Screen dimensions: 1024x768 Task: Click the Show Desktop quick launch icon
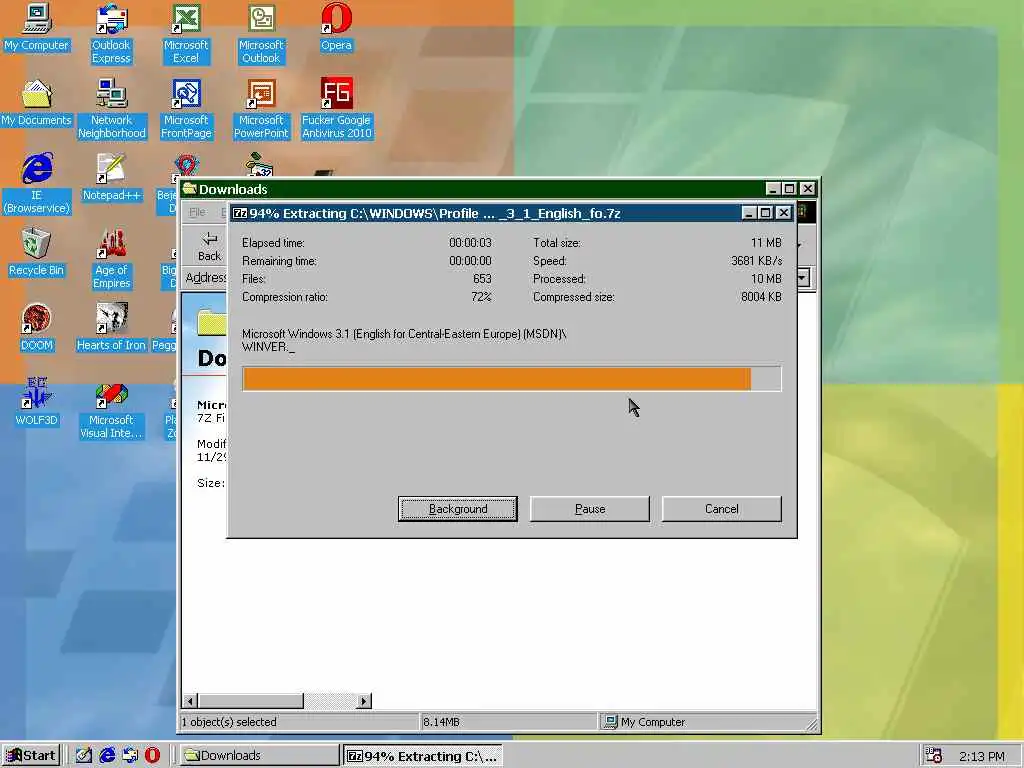84,755
